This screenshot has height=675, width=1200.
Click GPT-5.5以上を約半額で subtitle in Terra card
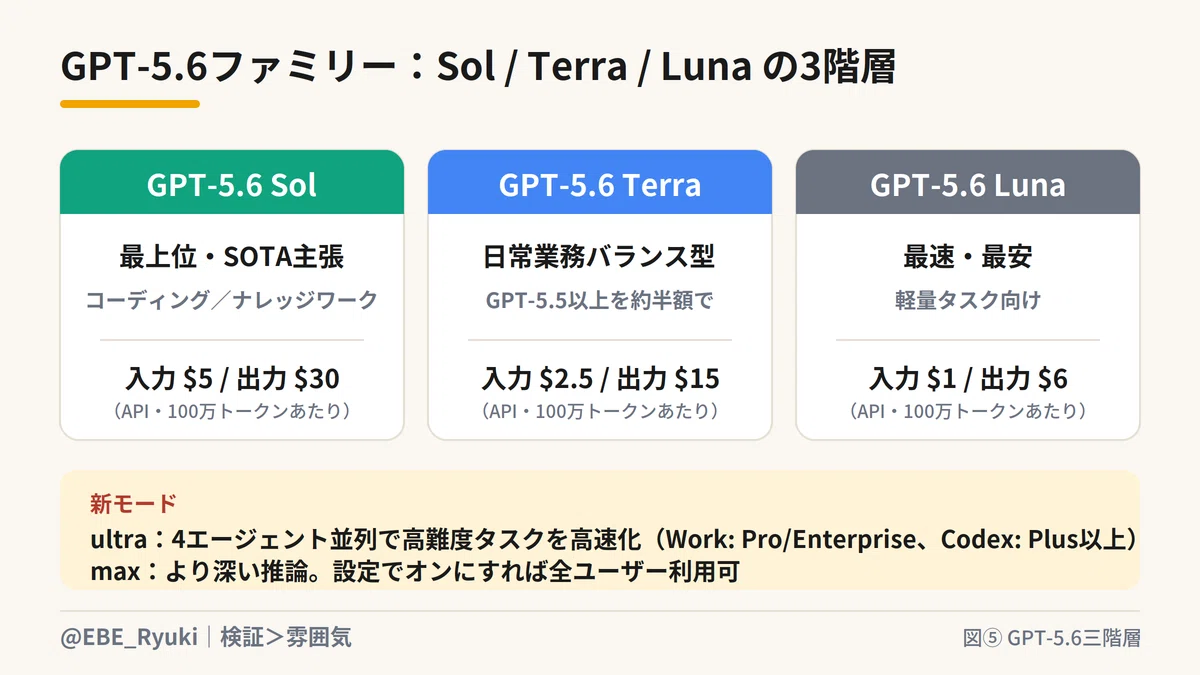[600, 300]
